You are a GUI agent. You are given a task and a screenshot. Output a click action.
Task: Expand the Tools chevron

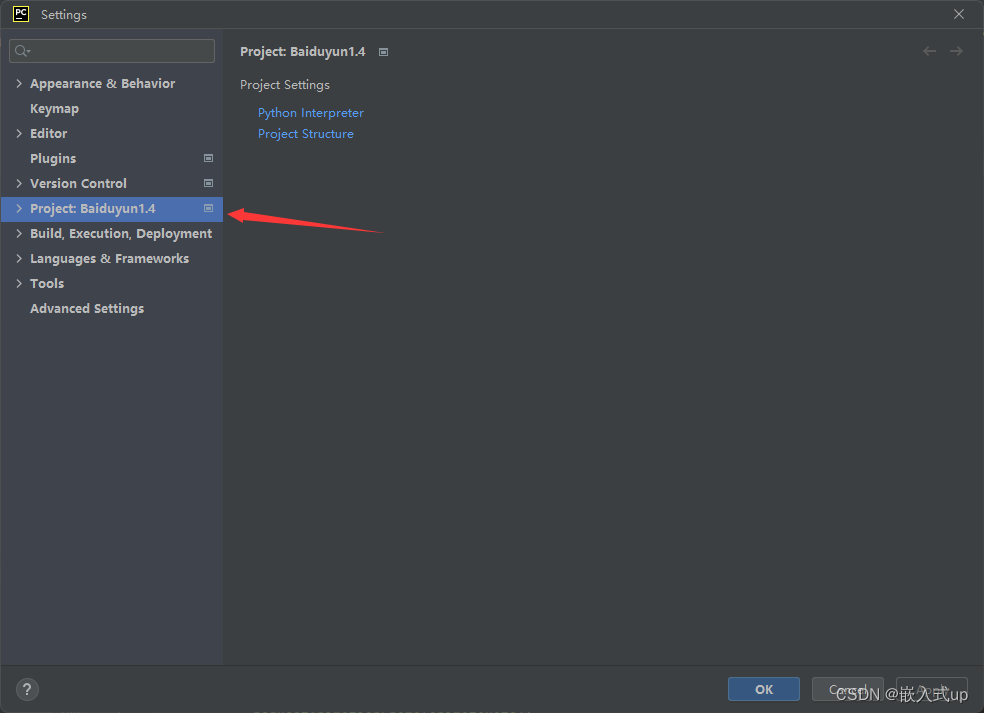(x=19, y=284)
